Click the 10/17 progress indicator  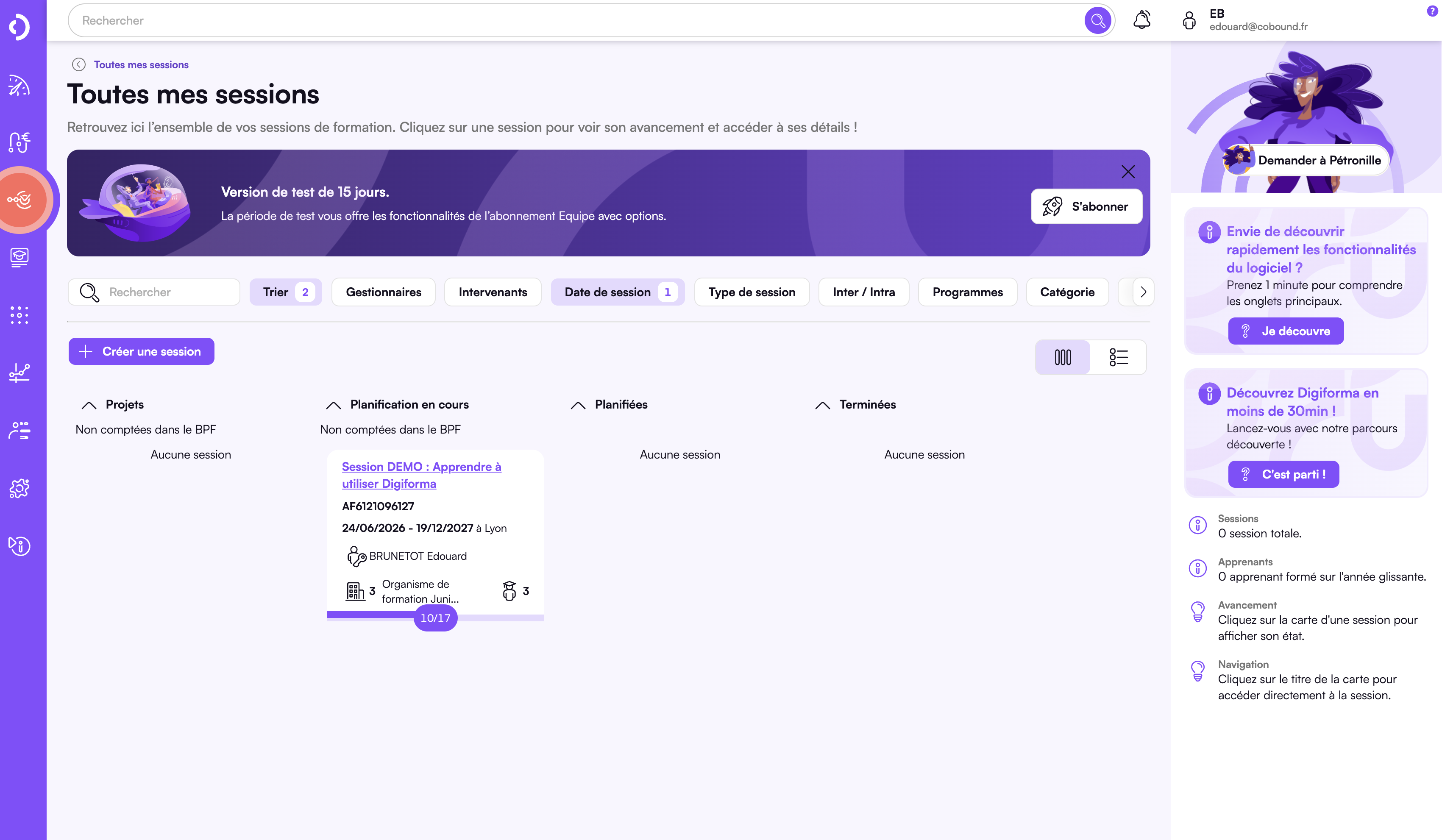pyautogui.click(x=435, y=618)
